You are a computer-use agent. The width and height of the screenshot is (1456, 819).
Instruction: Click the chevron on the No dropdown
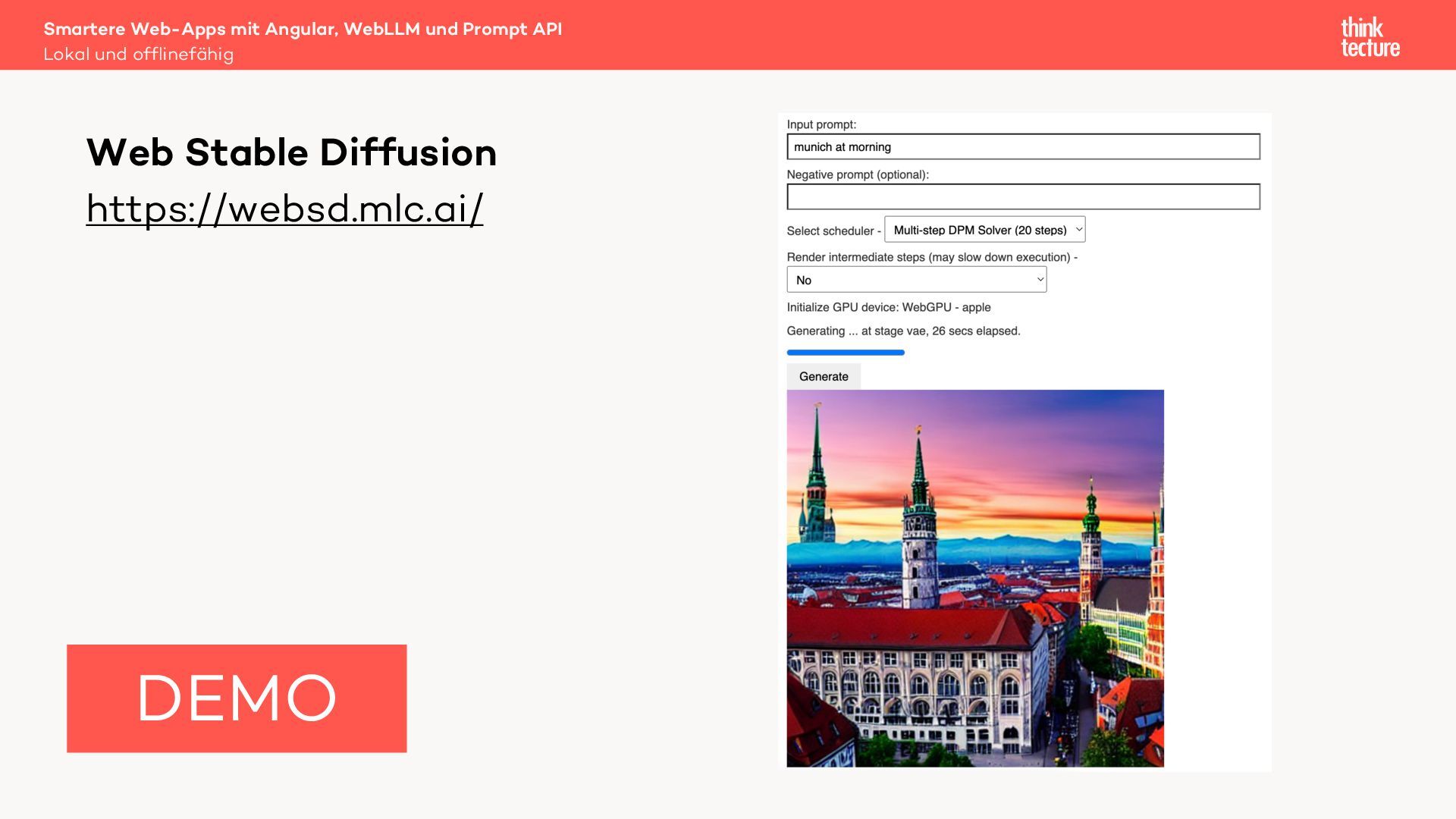click(x=1040, y=280)
